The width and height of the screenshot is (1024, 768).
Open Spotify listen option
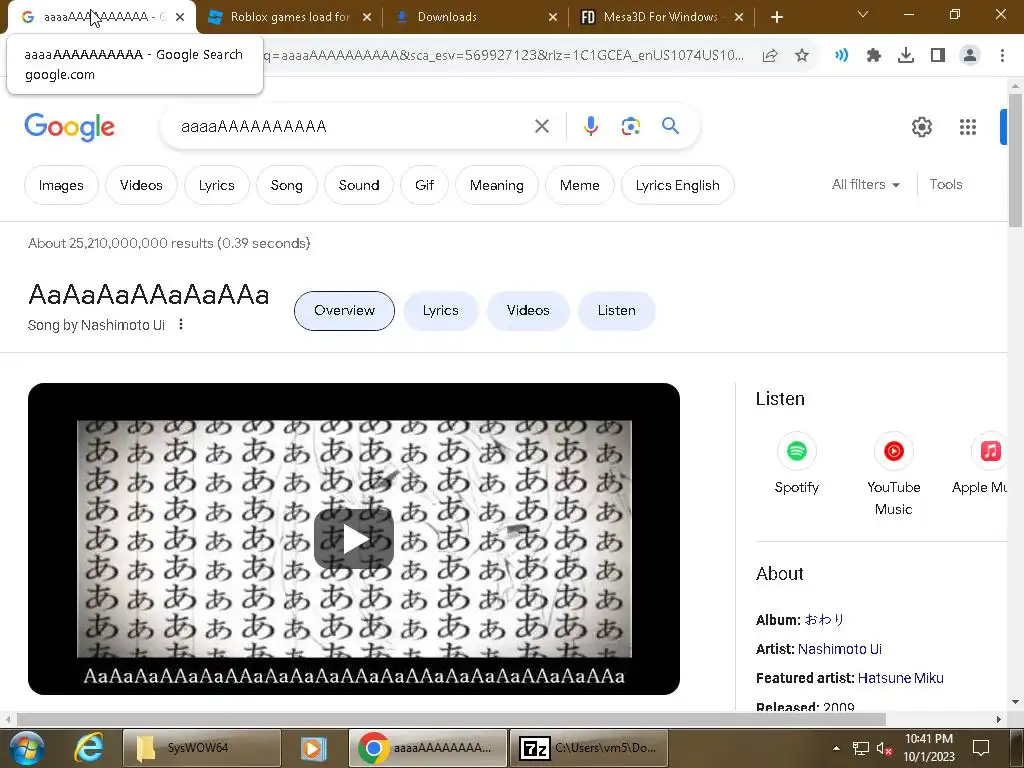click(797, 463)
